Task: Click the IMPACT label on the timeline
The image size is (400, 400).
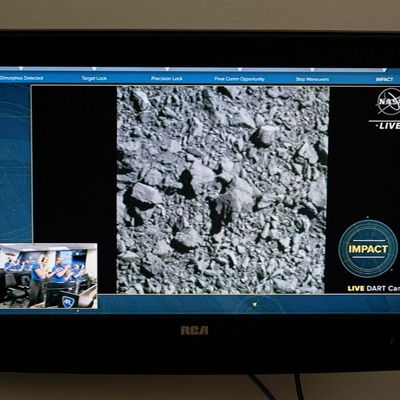Action: (385, 80)
